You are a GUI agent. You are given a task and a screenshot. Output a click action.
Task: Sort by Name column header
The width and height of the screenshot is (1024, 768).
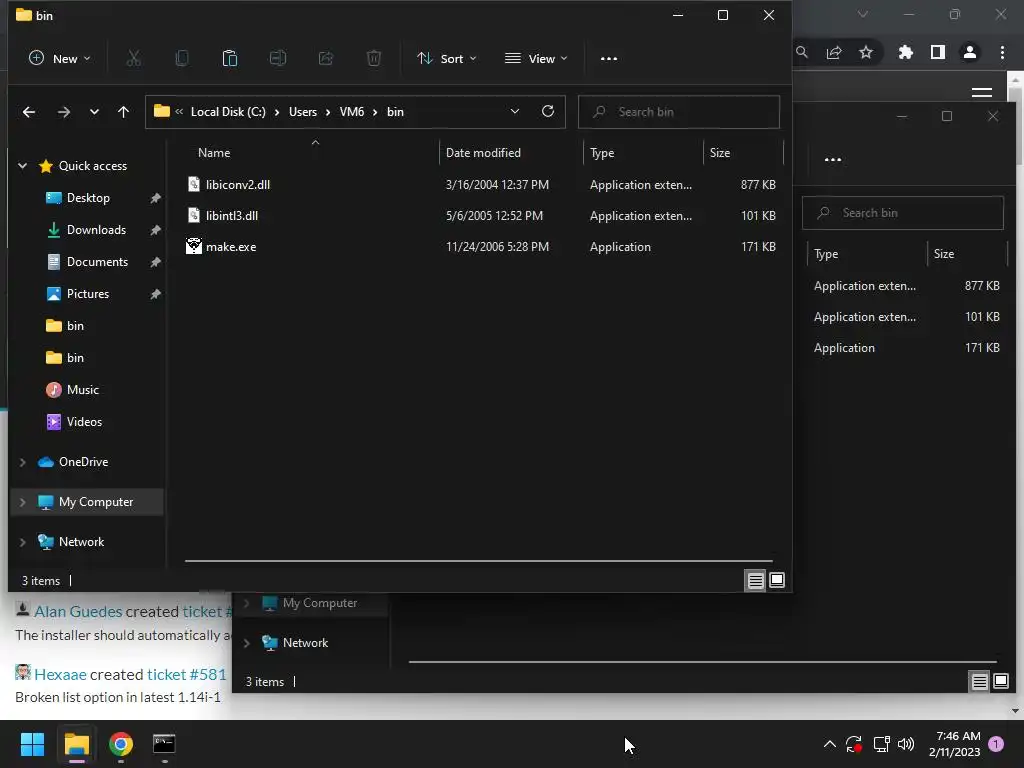[214, 153]
